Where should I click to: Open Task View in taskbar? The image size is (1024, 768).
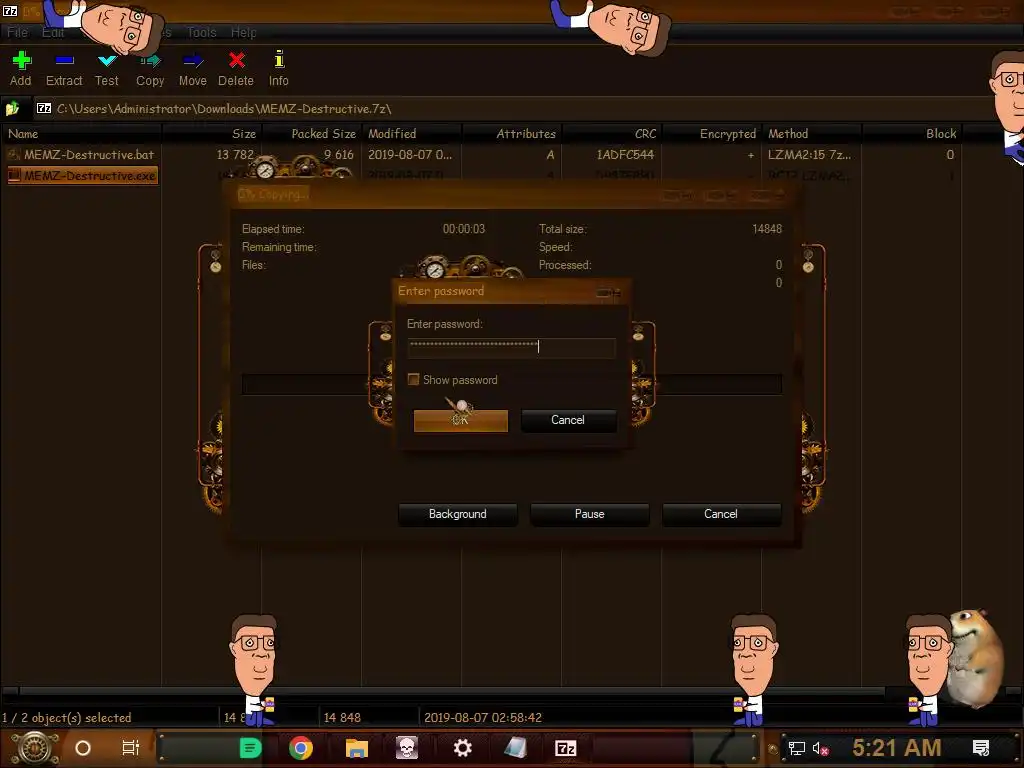[x=131, y=748]
